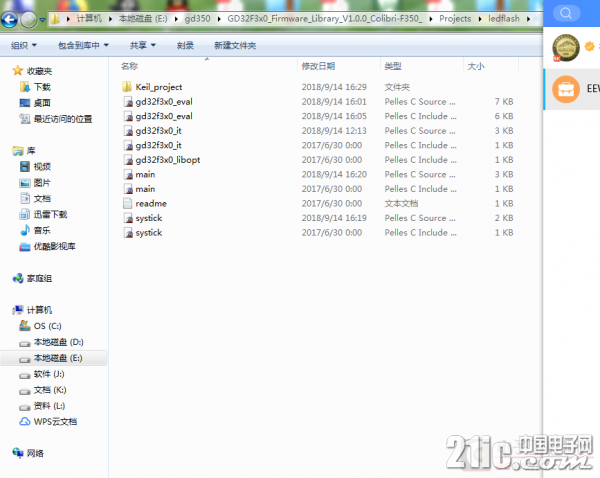Select the 7 KB gd32f3x0_eval source file icon

pyautogui.click(x=128, y=102)
